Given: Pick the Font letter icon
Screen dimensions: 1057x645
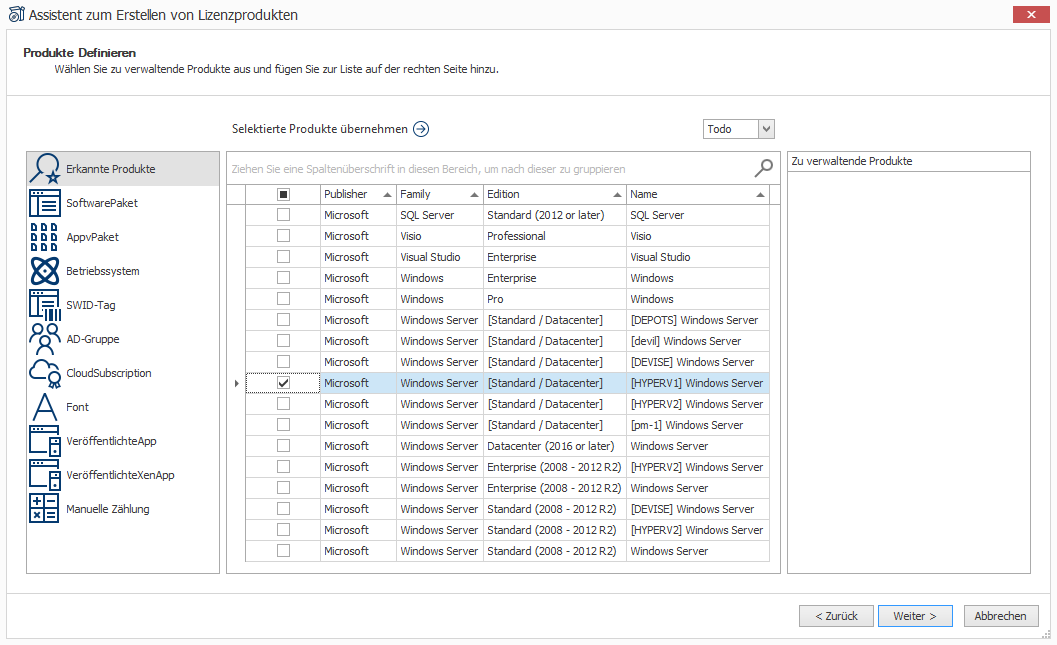Looking at the screenshot, I should [44, 407].
